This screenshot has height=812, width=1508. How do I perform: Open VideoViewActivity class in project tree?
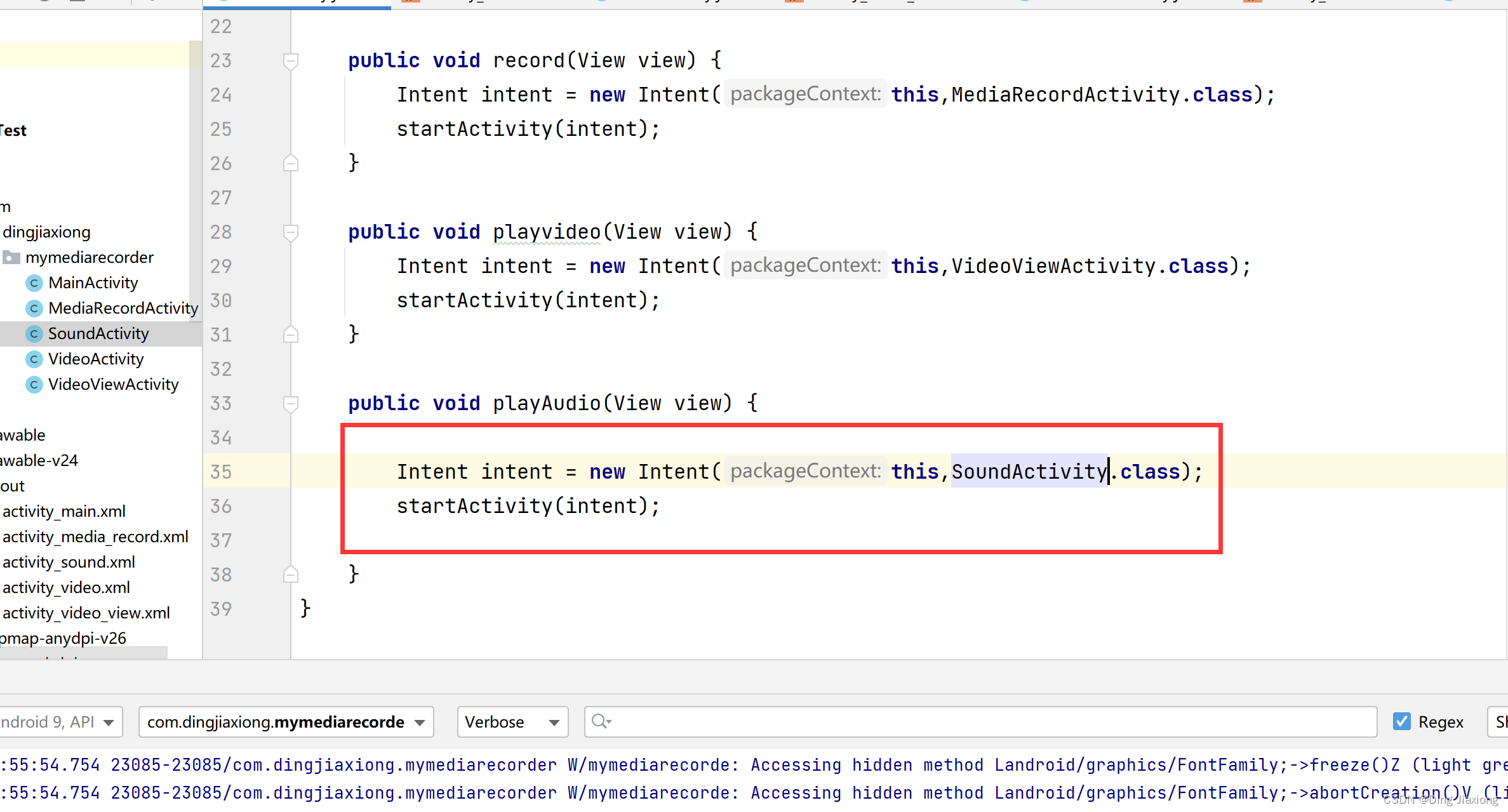[114, 384]
